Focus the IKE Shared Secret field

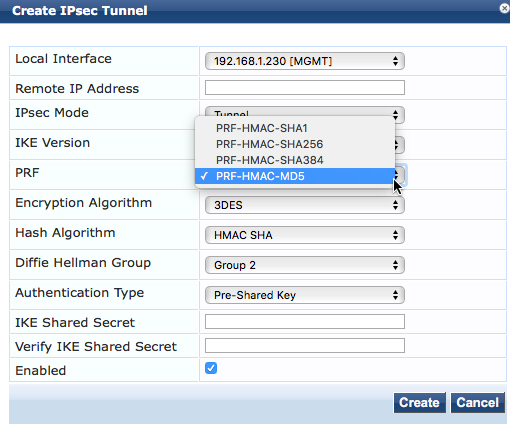[x=305, y=322]
